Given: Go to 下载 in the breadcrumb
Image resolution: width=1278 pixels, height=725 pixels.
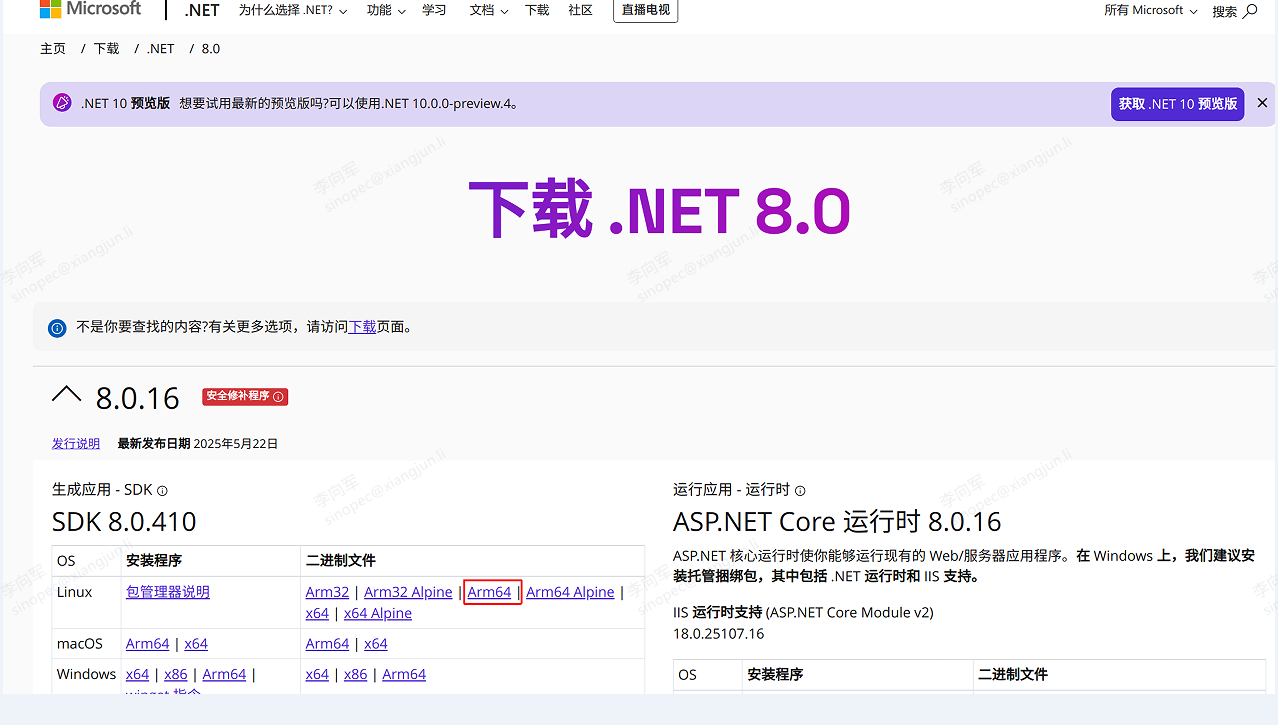Looking at the screenshot, I should point(106,48).
